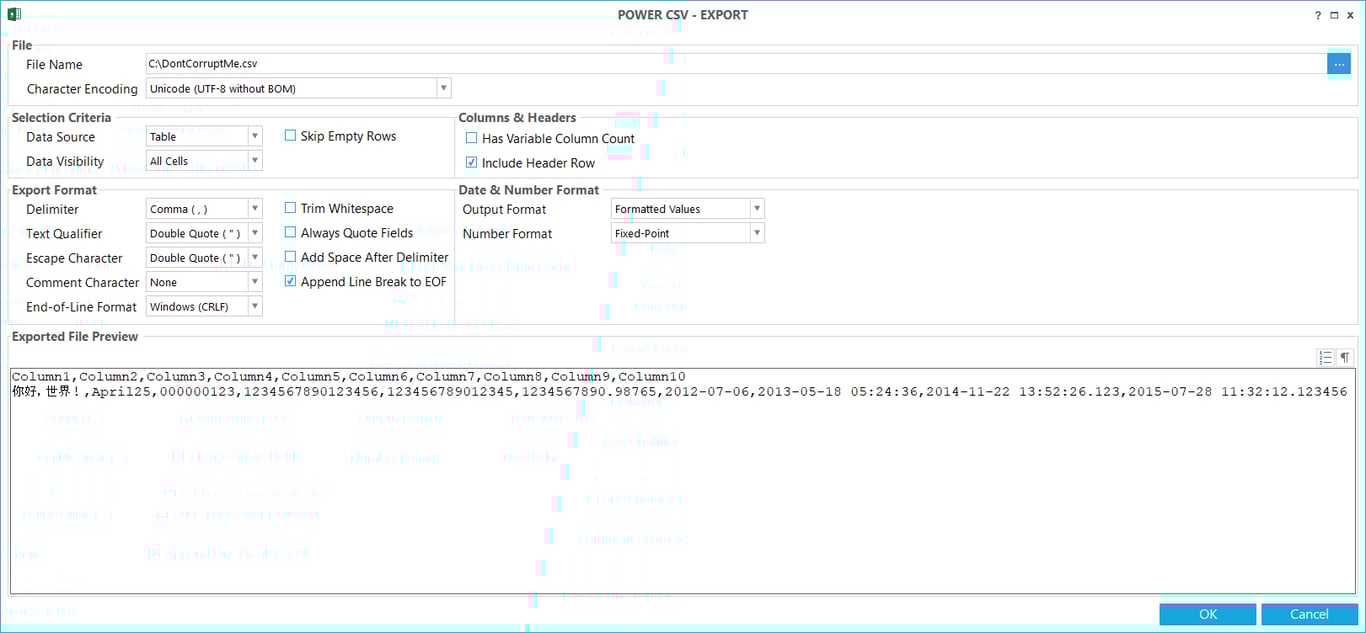Click the April25 data row in preview
Screen dimensions: 1366x633
click(x=680, y=392)
